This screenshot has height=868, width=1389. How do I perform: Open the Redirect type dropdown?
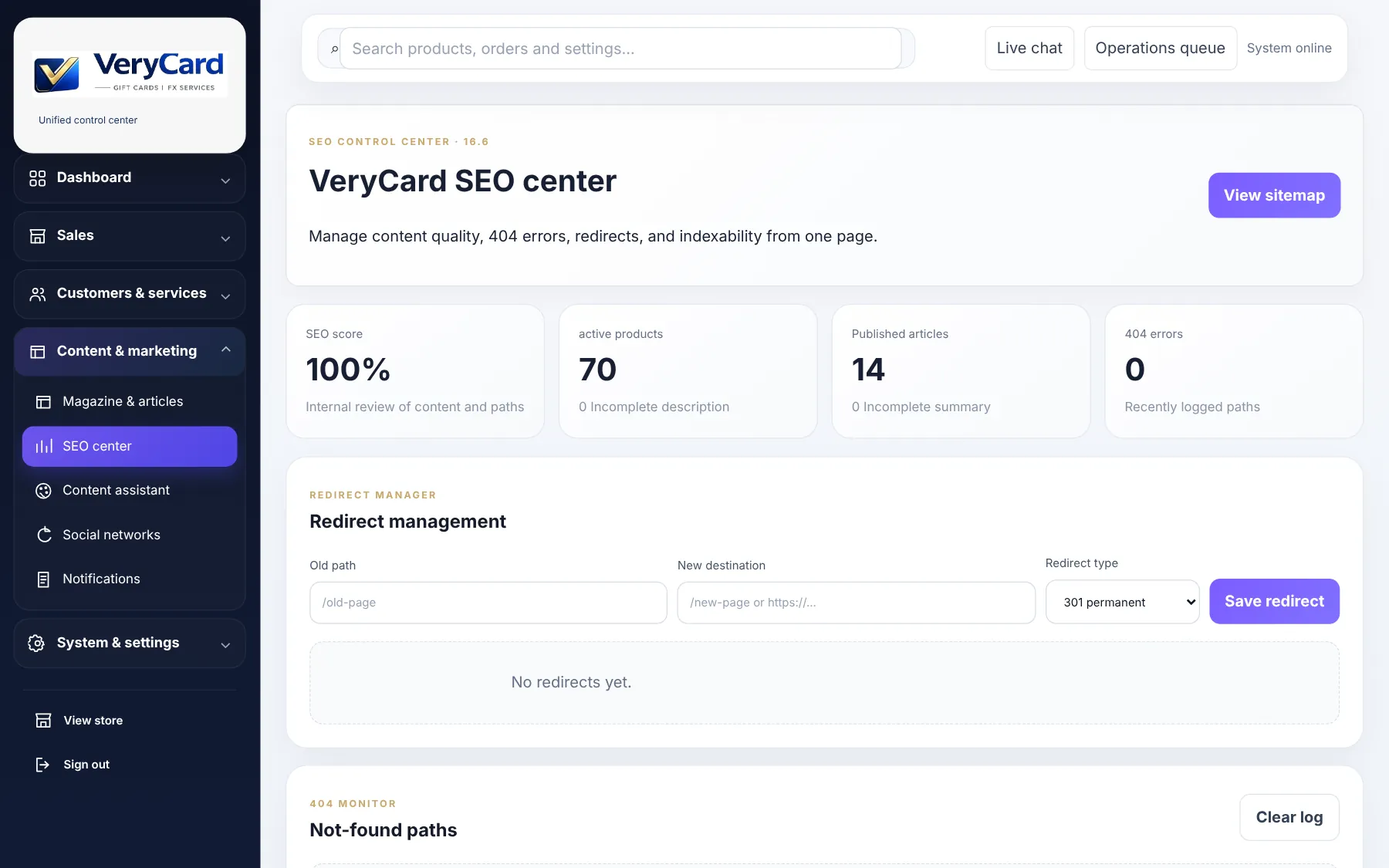coord(1122,602)
